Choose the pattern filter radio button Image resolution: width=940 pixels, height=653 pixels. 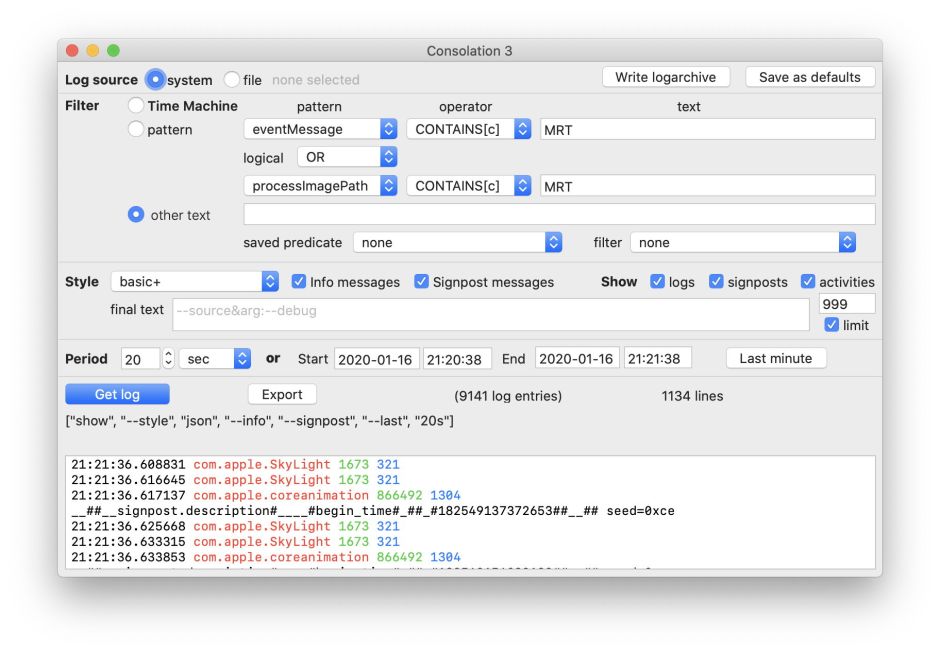point(136,129)
